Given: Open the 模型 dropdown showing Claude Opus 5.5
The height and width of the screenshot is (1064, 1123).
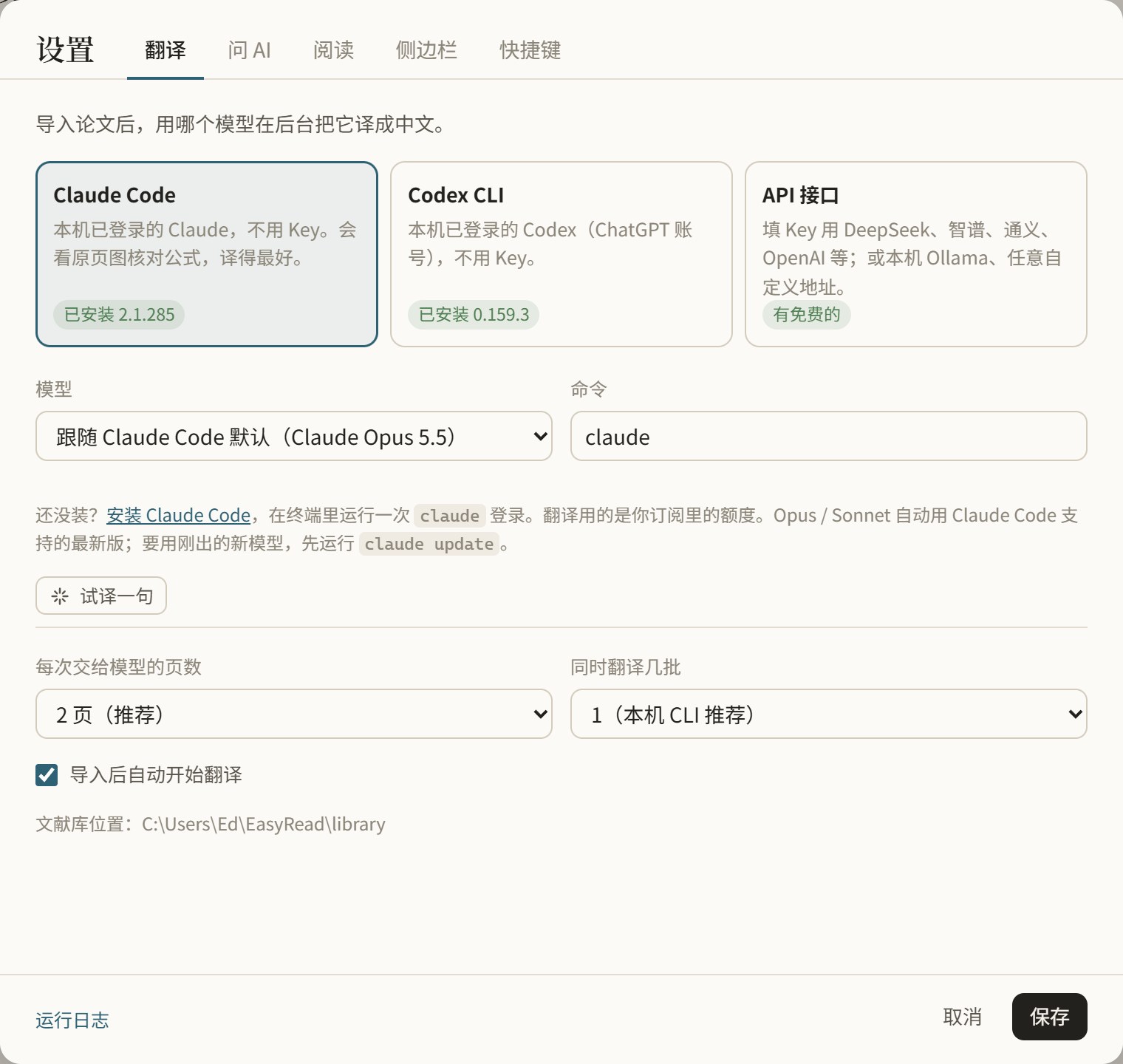Looking at the screenshot, I should pos(294,436).
